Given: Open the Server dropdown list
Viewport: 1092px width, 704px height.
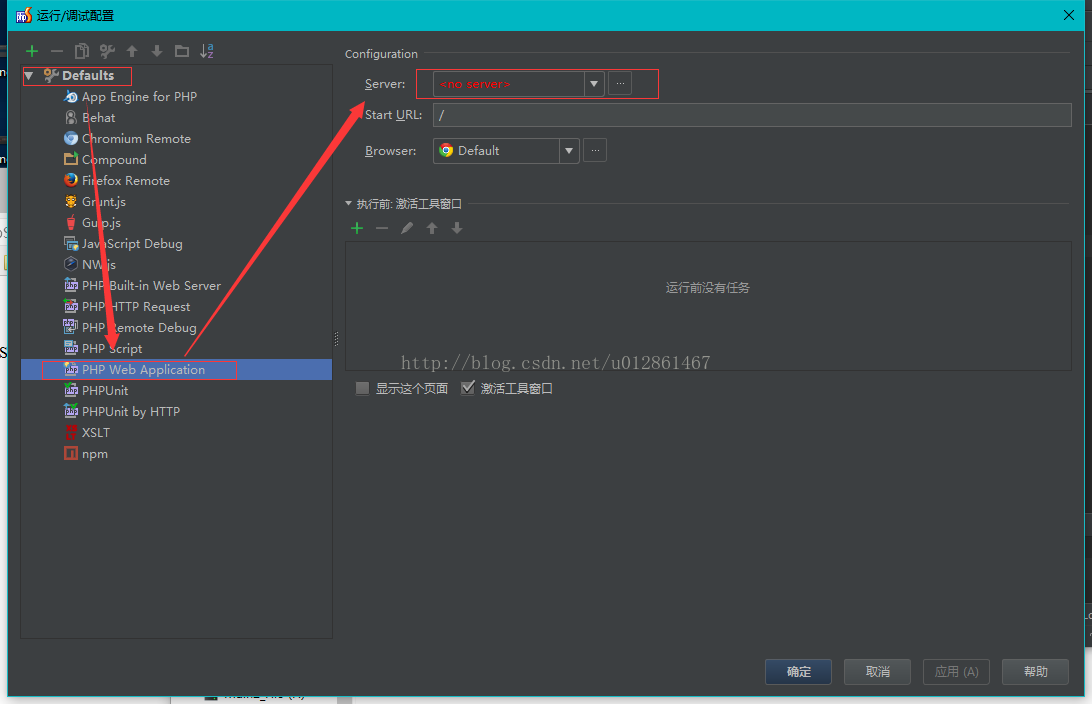Looking at the screenshot, I should tap(594, 84).
